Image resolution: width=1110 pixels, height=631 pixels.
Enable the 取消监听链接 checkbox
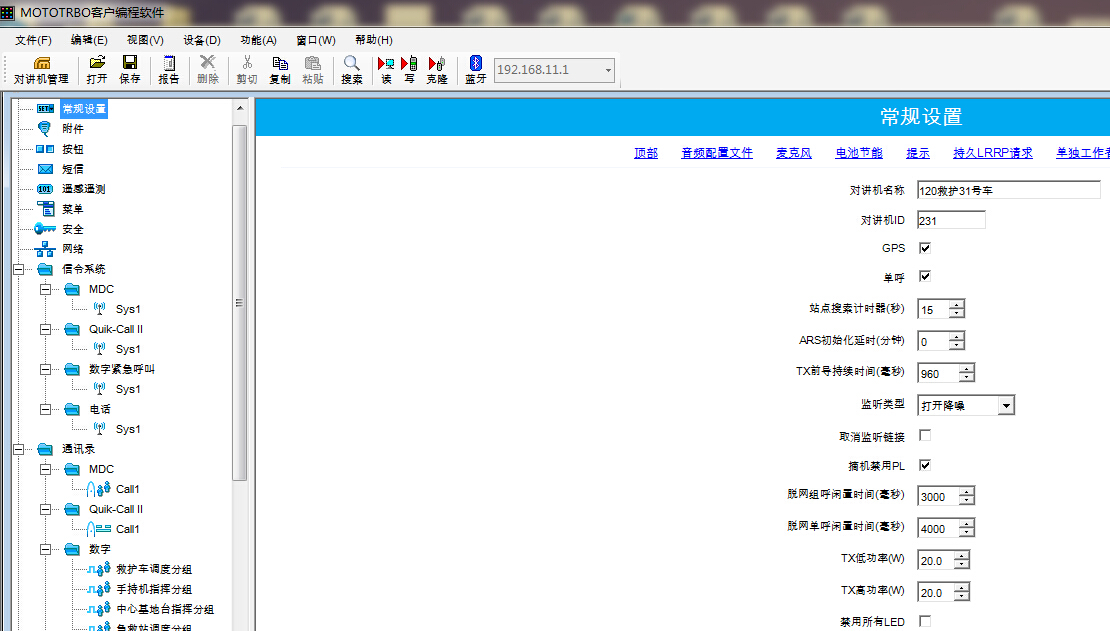pos(925,436)
